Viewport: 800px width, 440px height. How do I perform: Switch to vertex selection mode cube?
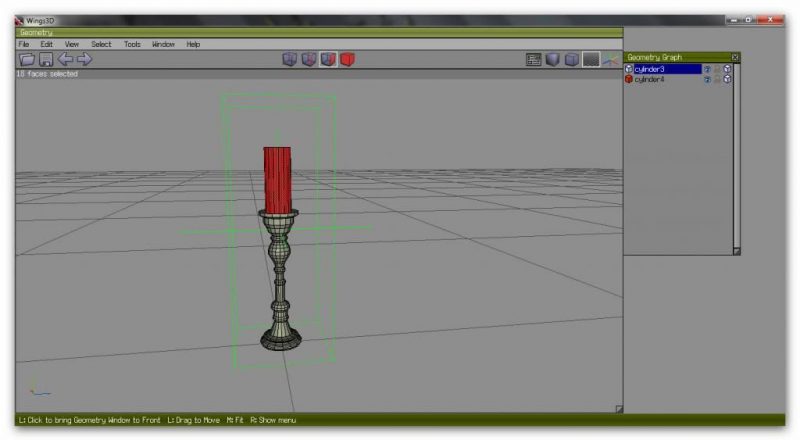point(290,59)
